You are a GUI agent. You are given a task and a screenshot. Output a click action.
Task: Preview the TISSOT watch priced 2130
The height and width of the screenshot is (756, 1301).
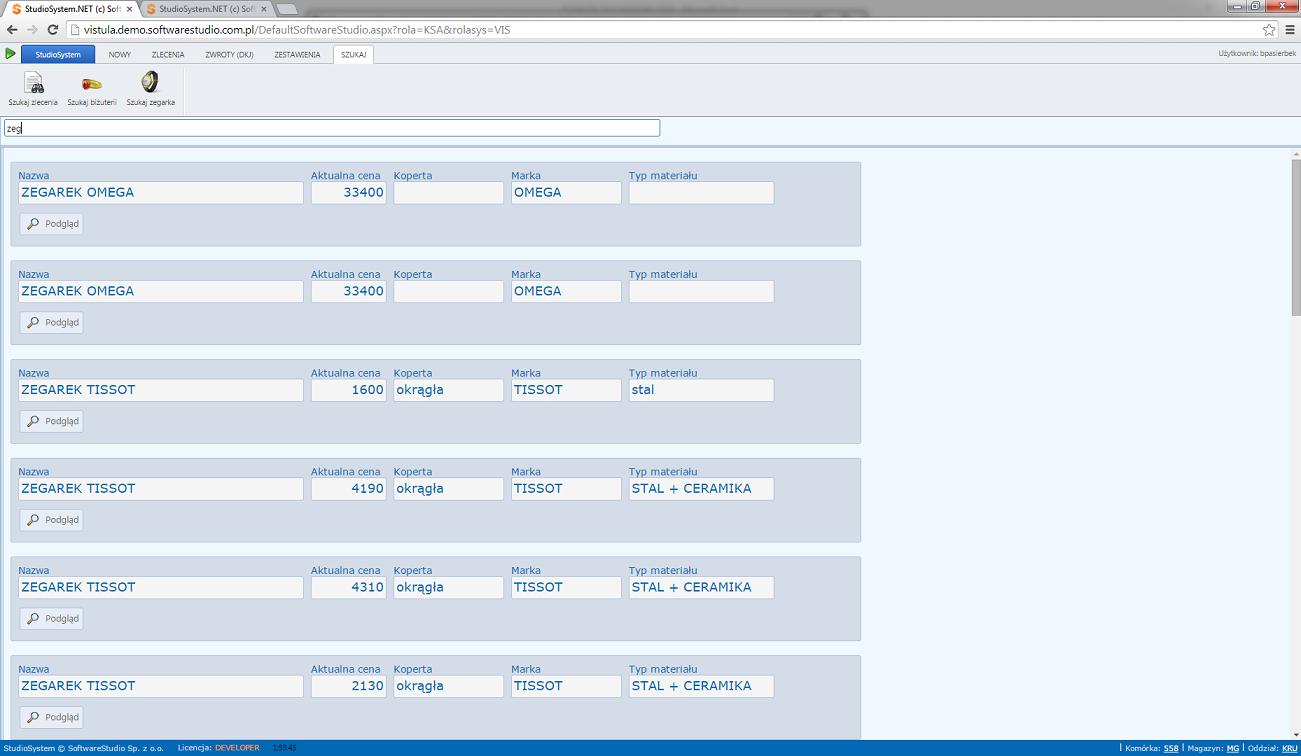(x=51, y=717)
